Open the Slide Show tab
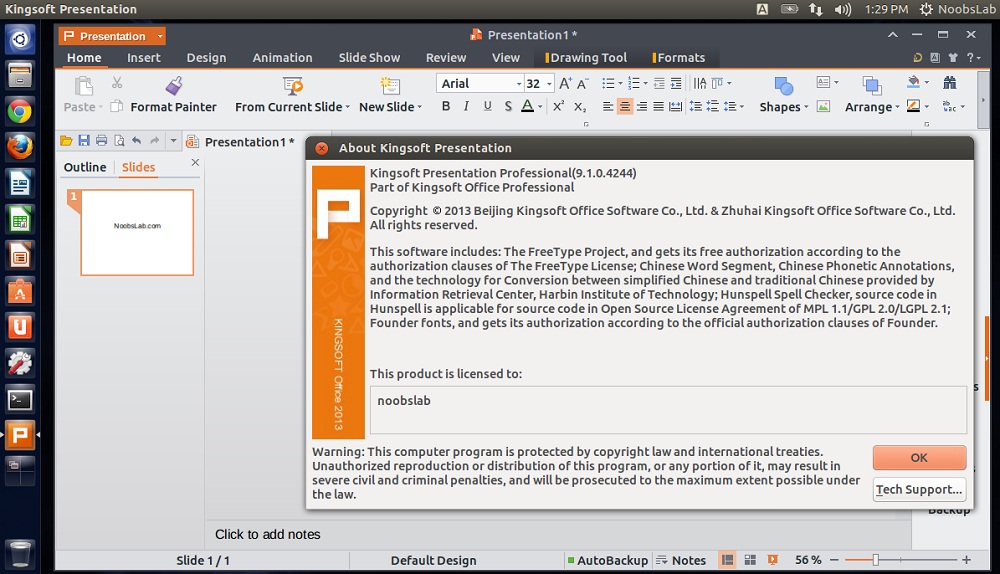This screenshot has width=1000, height=574. coord(369,57)
